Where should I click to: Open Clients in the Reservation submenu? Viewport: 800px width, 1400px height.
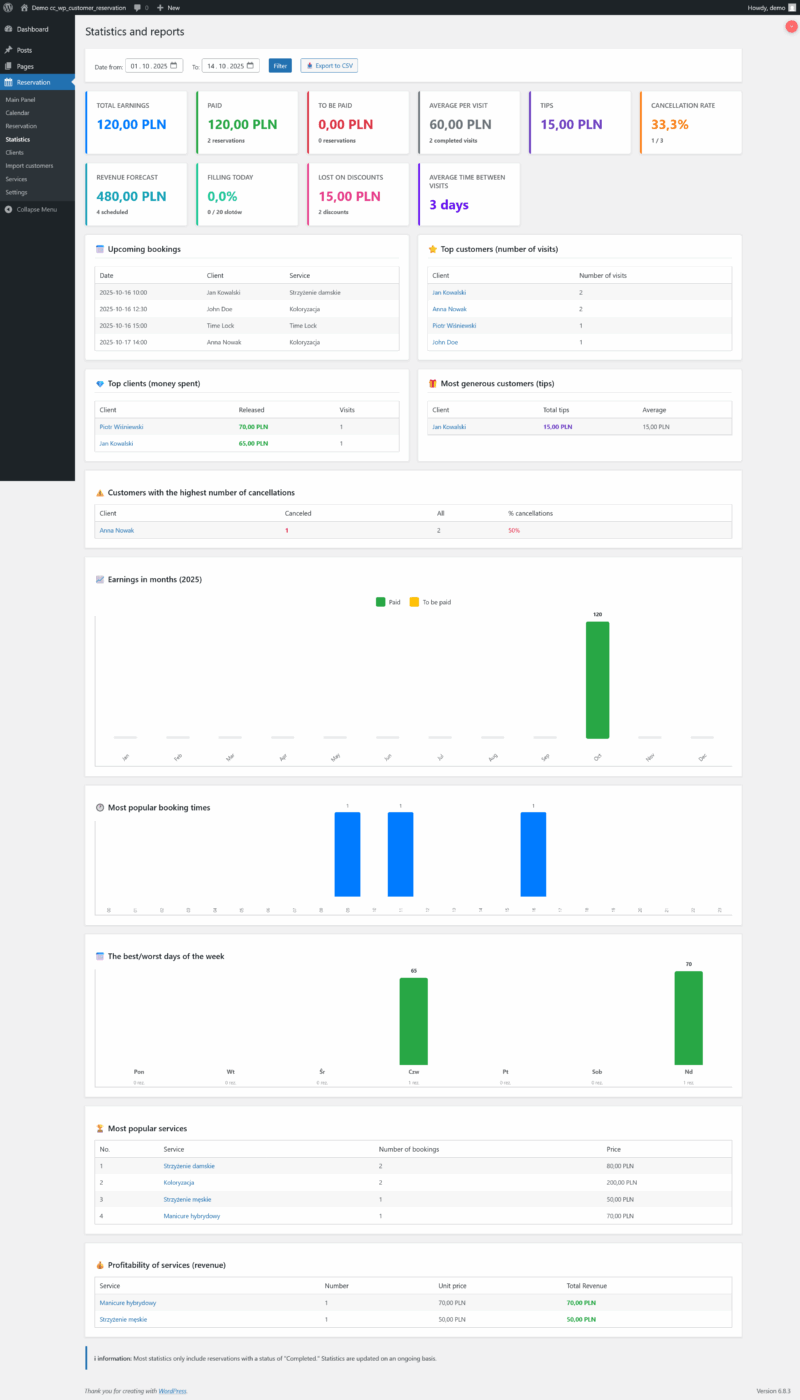point(15,152)
